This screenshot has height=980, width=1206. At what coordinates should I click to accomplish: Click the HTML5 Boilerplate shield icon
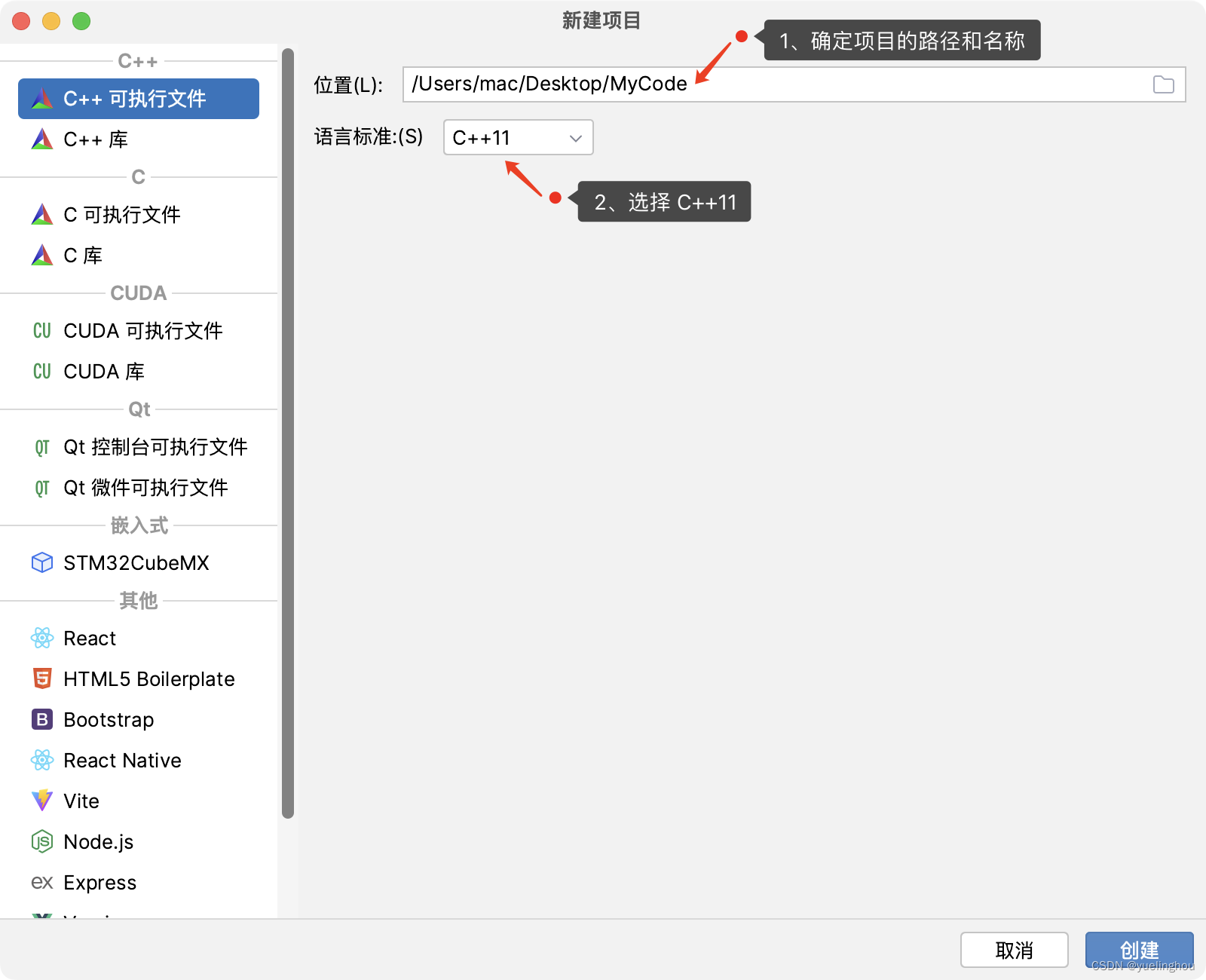(x=42, y=678)
